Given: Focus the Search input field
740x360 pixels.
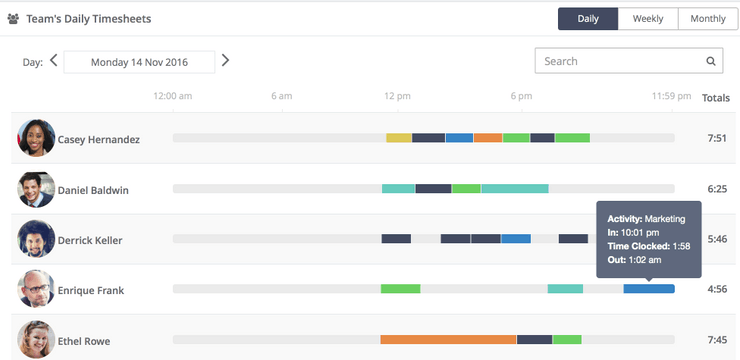Looking at the screenshot, I should (629, 61).
